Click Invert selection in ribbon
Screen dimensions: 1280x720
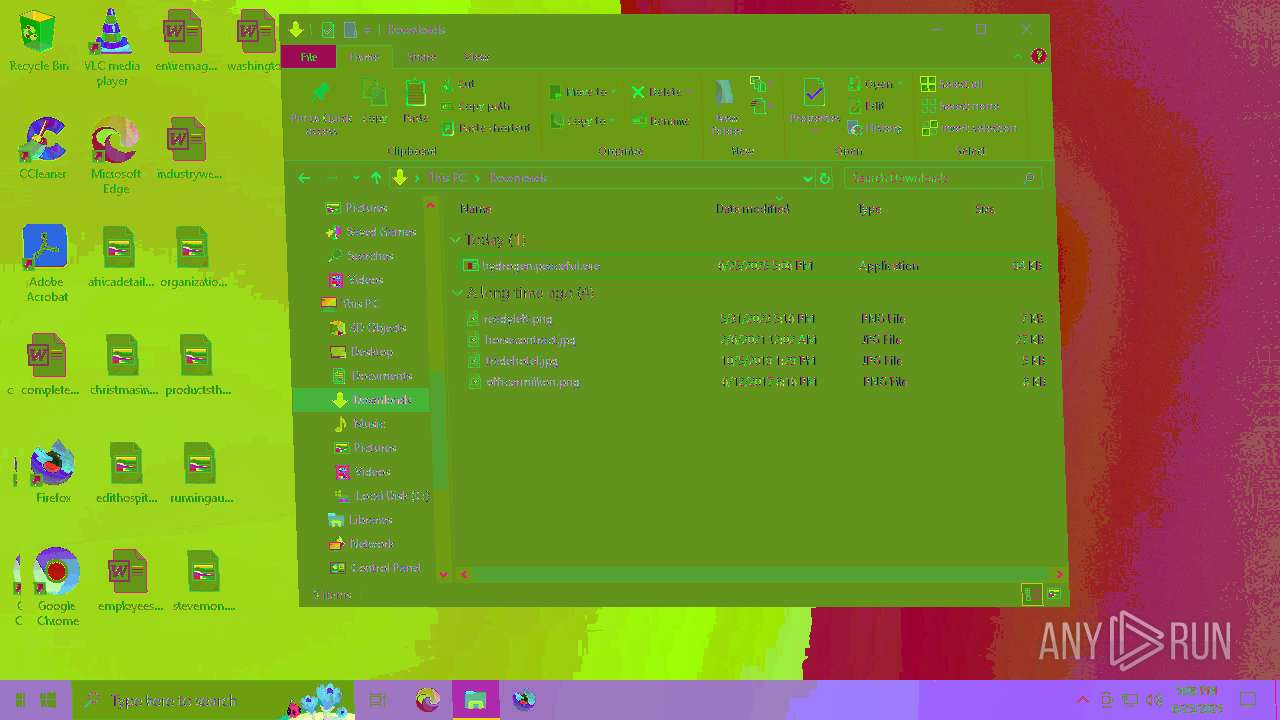(969, 128)
